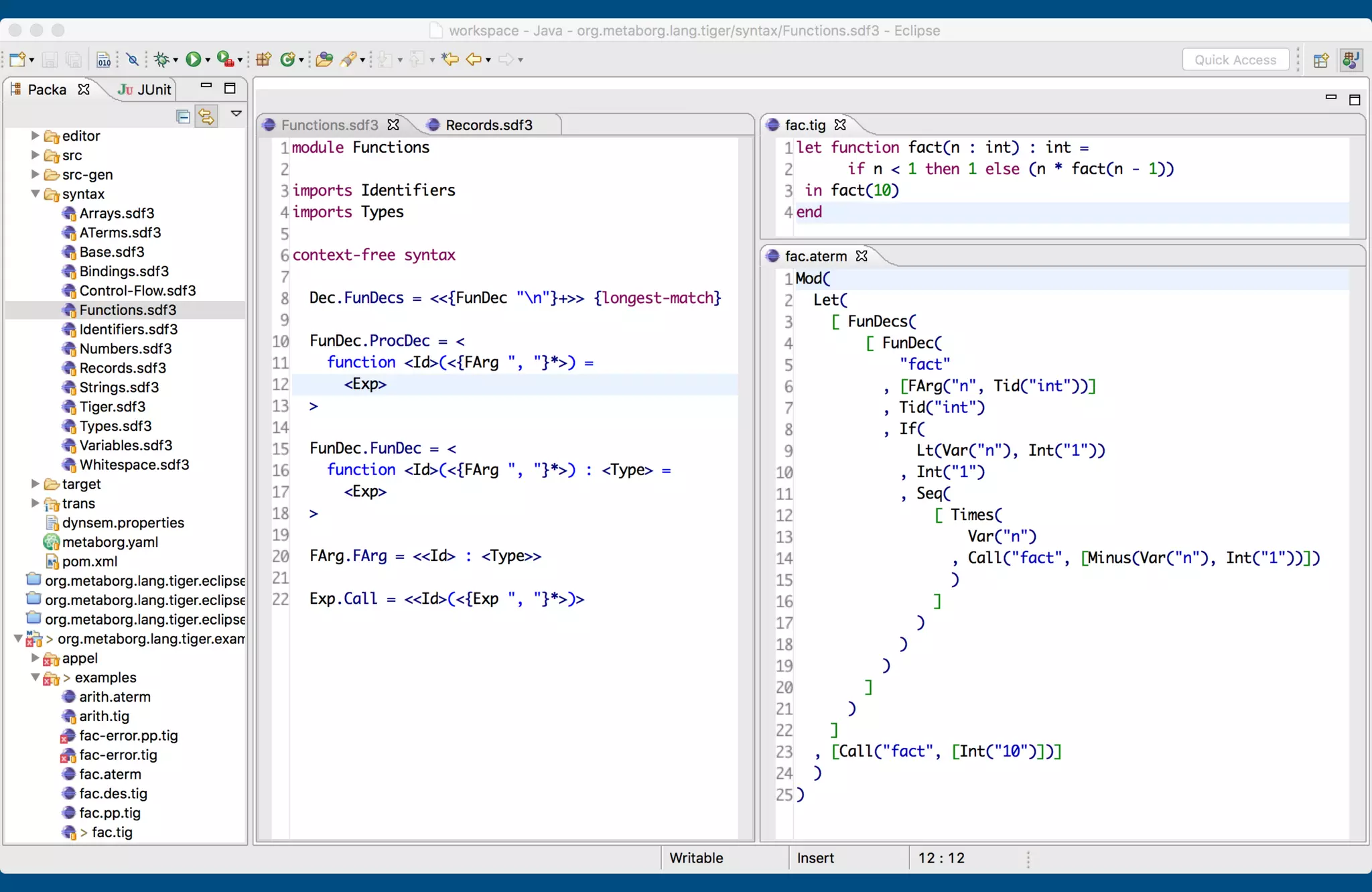Click the Search flashlight icon
This screenshot has height=892, width=1372.
tap(348, 60)
